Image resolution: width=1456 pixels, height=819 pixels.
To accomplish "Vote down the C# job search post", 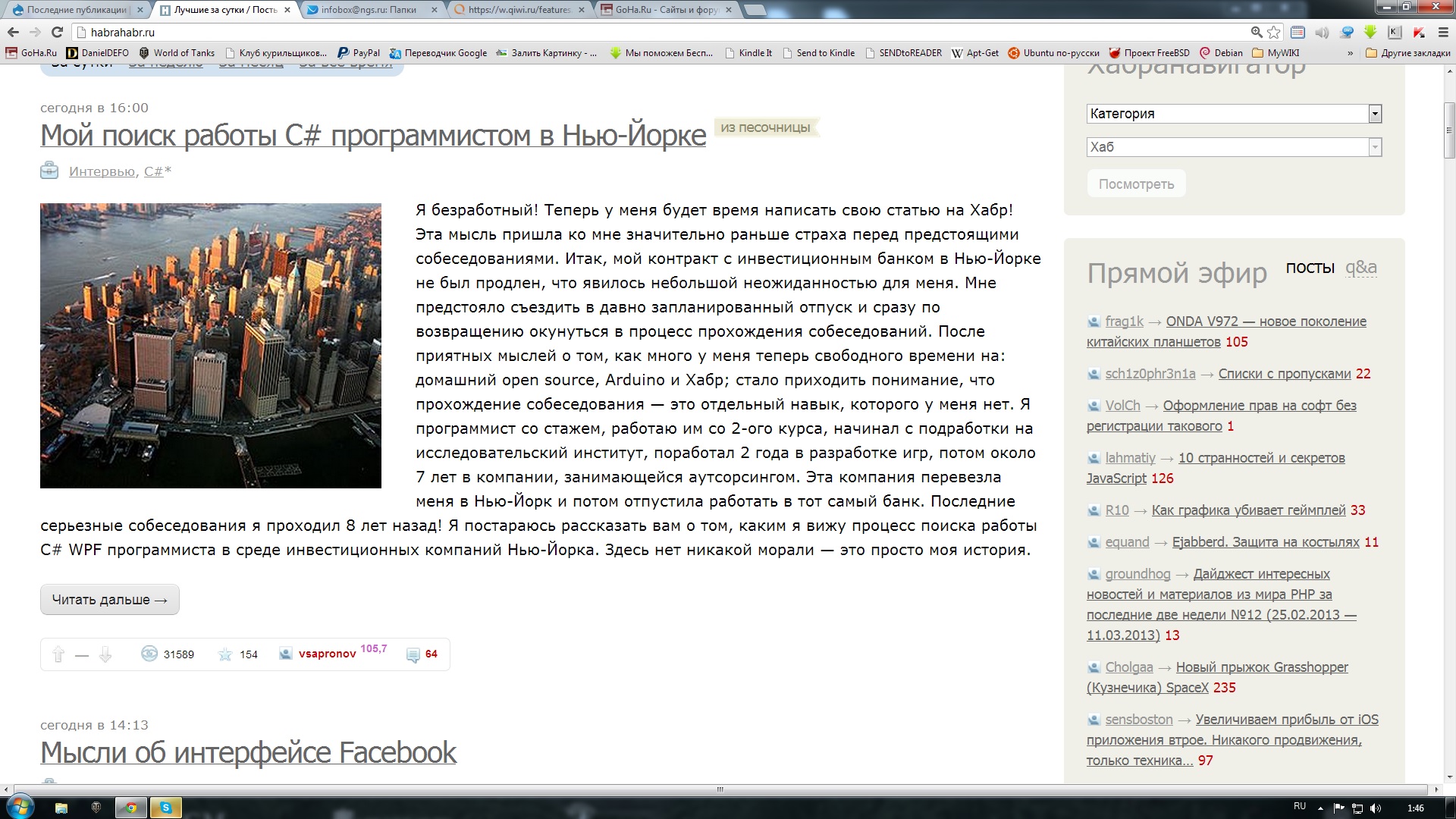I will coord(105,654).
